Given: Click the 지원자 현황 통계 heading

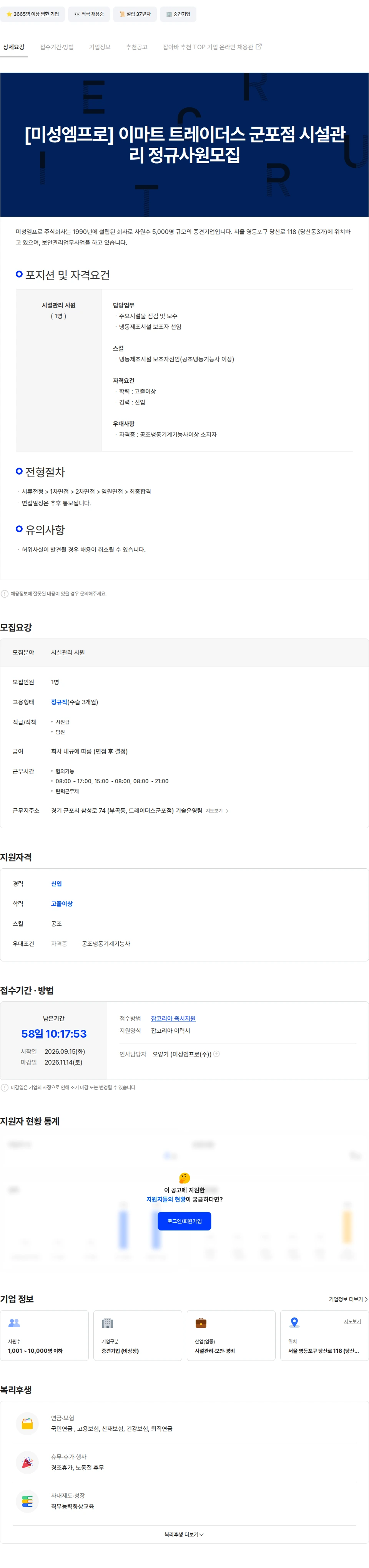Looking at the screenshot, I should coord(30,1121).
